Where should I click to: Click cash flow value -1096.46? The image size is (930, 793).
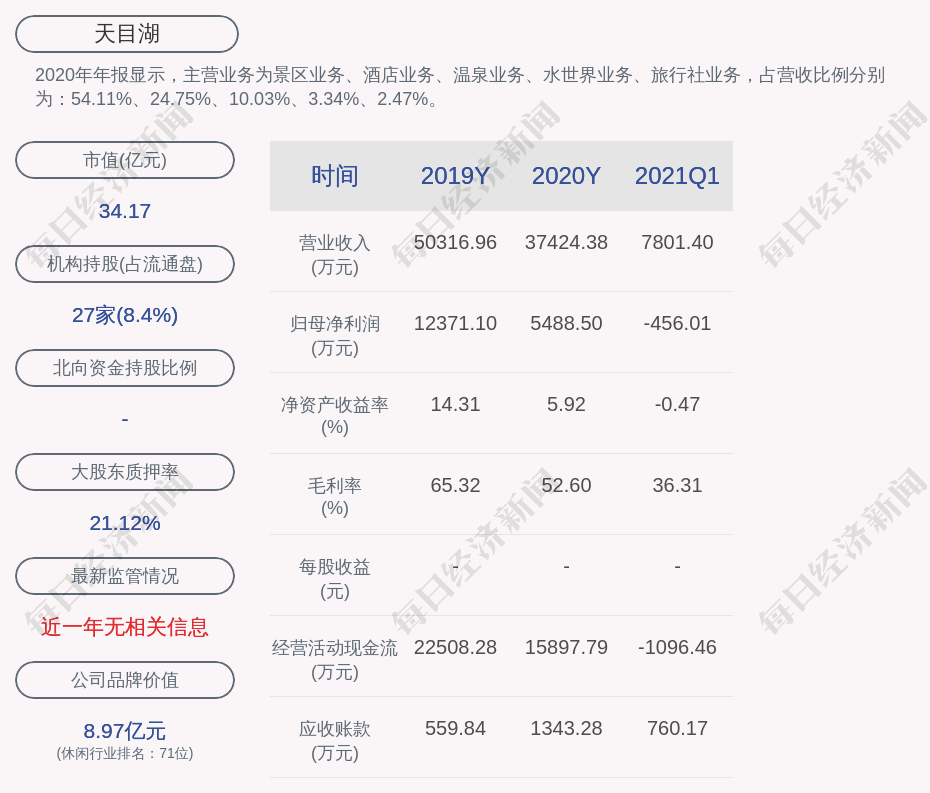tap(677, 647)
